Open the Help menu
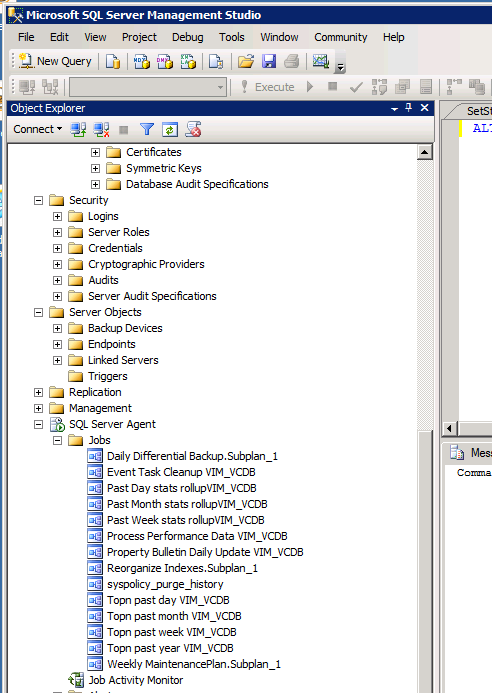The image size is (492, 693). tap(394, 37)
